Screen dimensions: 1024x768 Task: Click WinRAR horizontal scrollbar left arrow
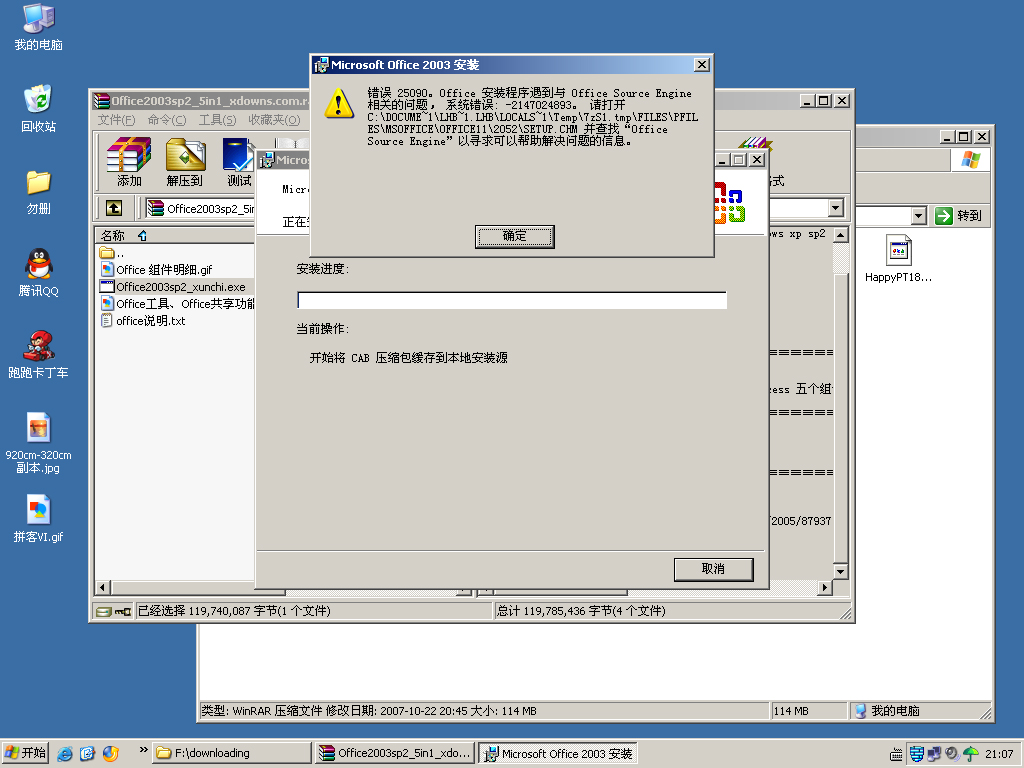pyautogui.click(x=103, y=588)
